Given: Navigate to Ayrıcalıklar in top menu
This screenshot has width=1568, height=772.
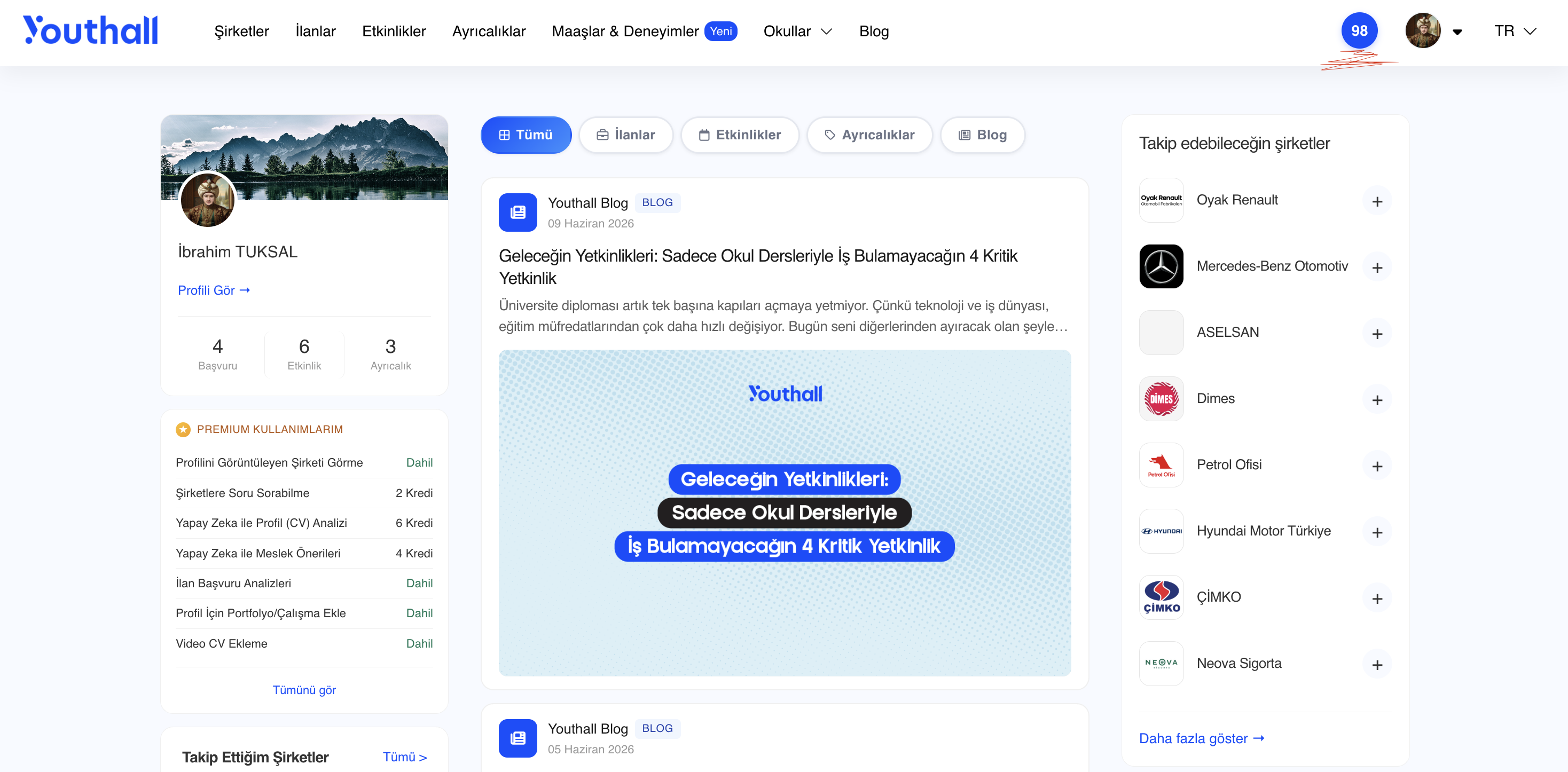Looking at the screenshot, I should click(489, 31).
